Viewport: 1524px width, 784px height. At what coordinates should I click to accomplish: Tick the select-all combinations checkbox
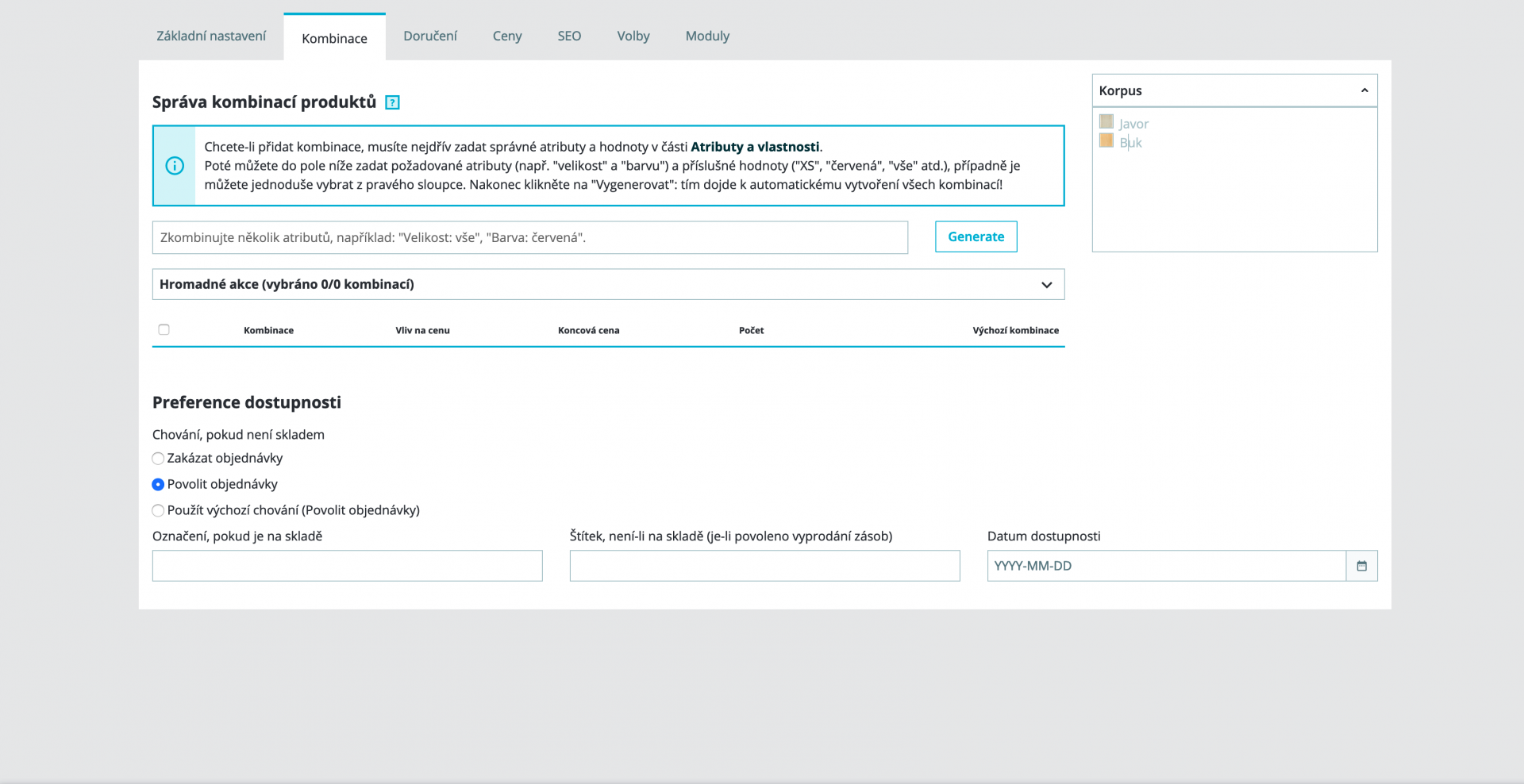tap(164, 329)
